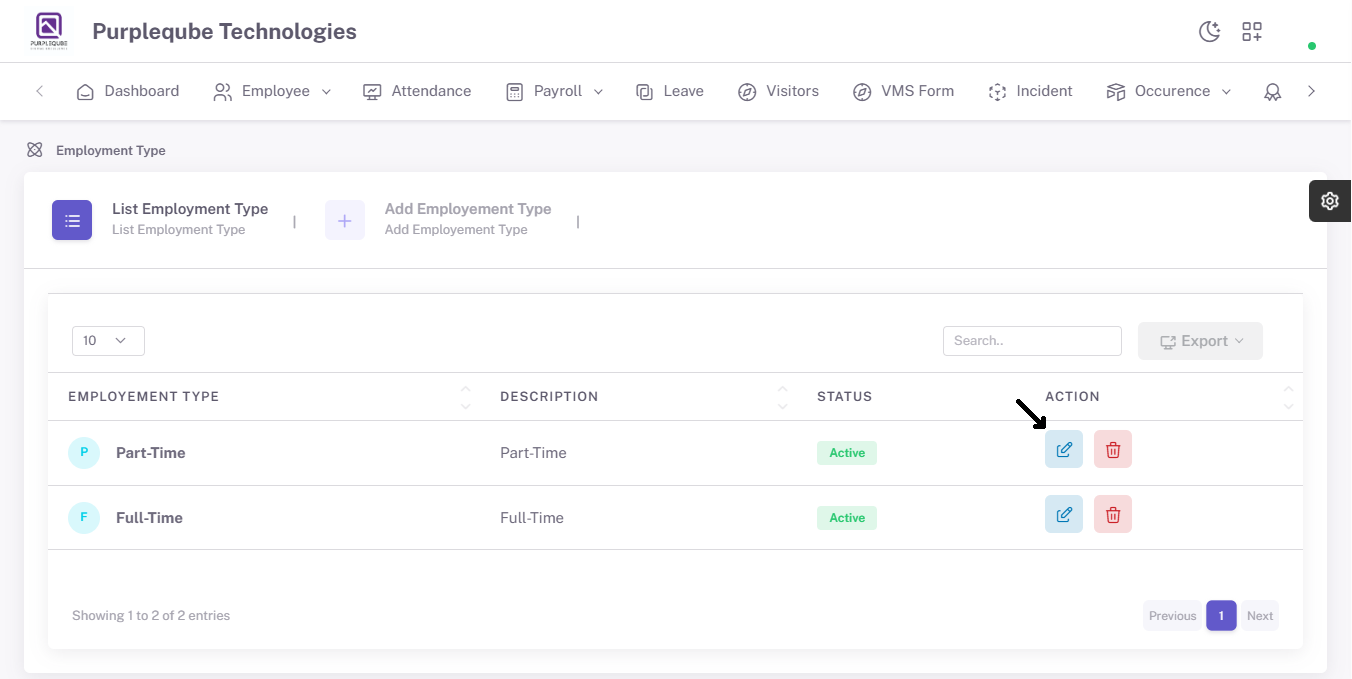Click the Part-Time description cell
Viewport: 1352px width, 679px height.
[x=533, y=453]
